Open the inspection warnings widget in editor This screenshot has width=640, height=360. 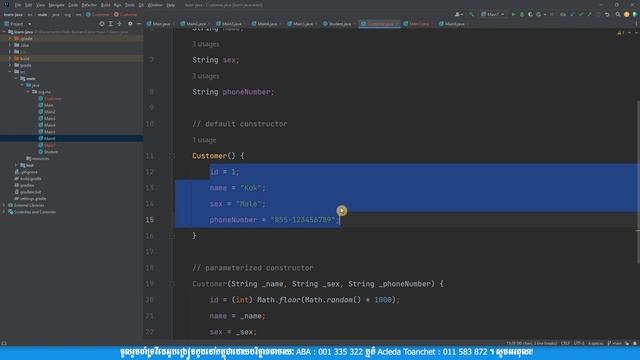621,32
